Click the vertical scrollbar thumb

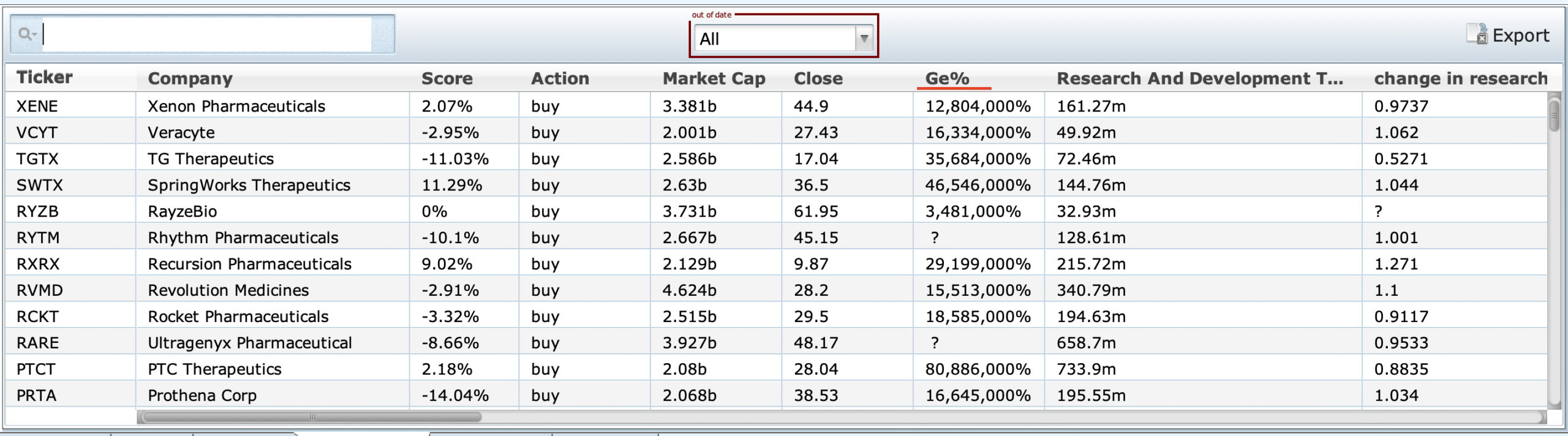pos(1554,115)
